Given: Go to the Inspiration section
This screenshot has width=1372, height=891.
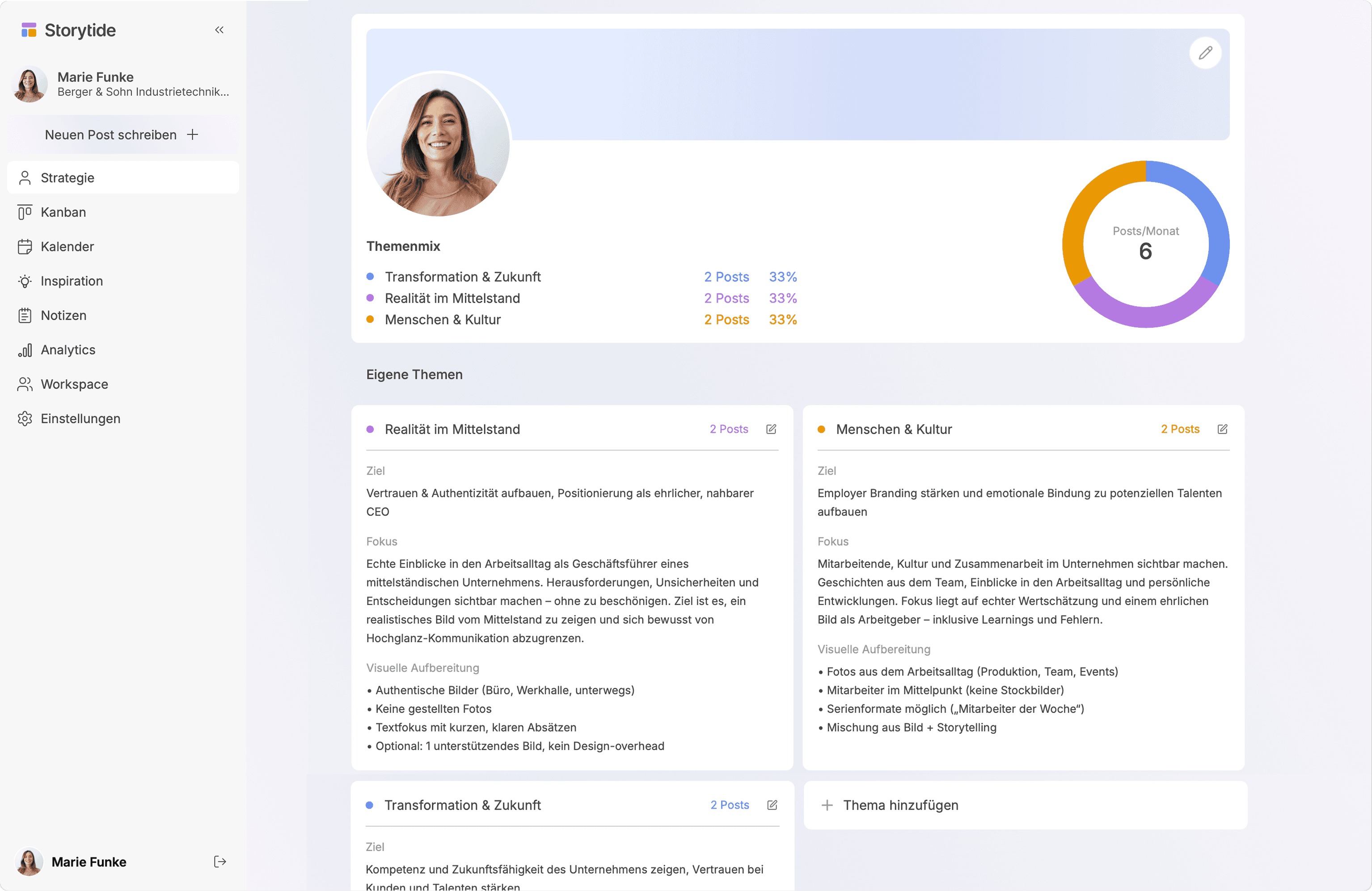Looking at the screenshot, I should pos(72,281).
